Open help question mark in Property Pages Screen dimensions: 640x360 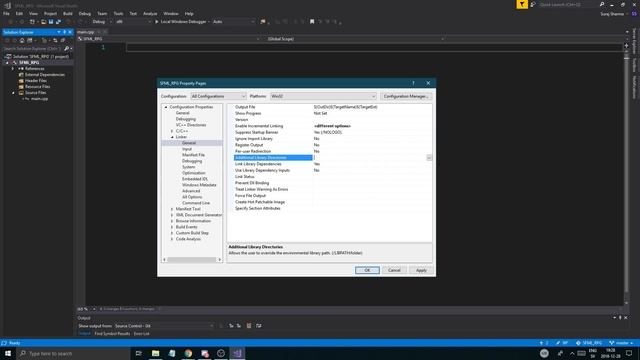click(x=413, y=83)
